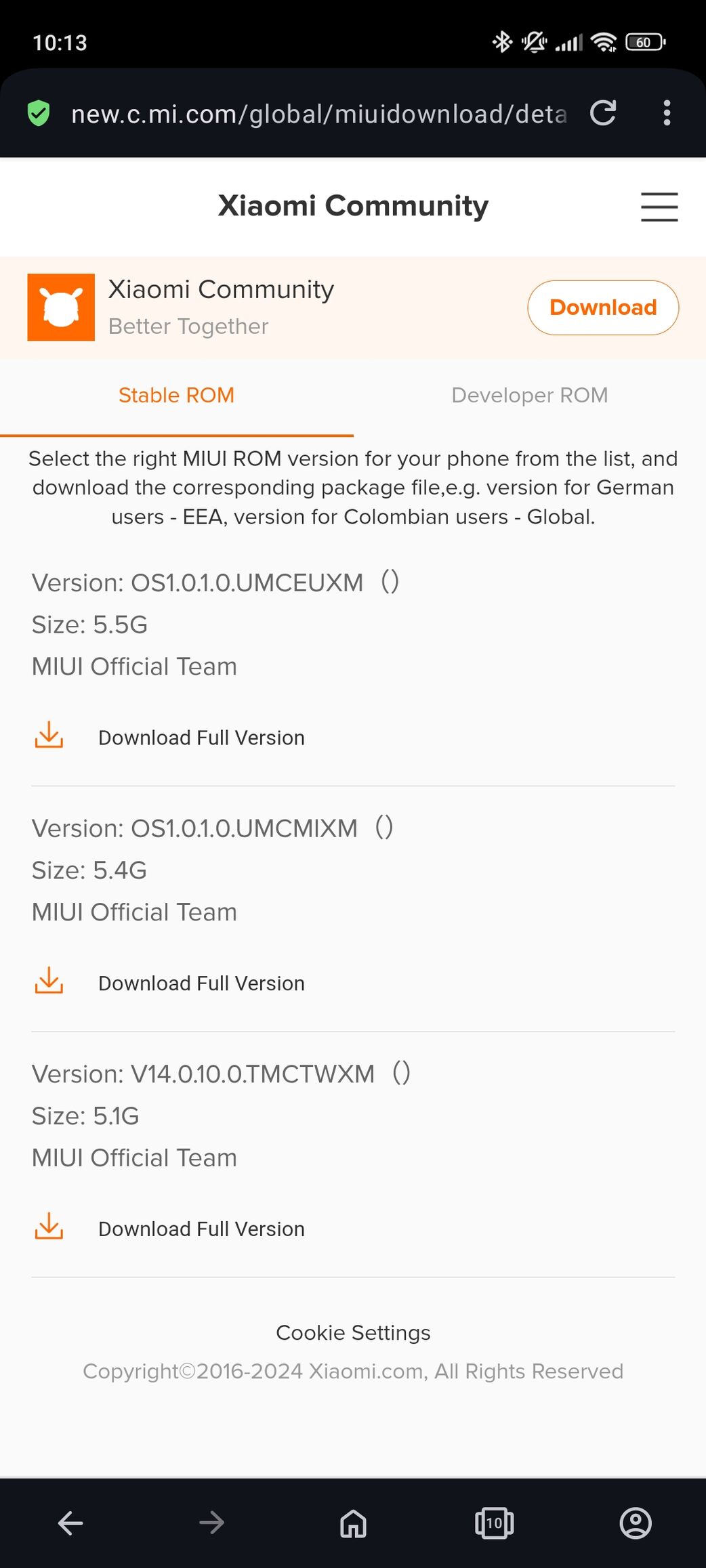This screenshot has height=1568, width=706.
Task: Click download icon for V14.0.10.0.TMCTWXM
Action: tap(49, 1227)
